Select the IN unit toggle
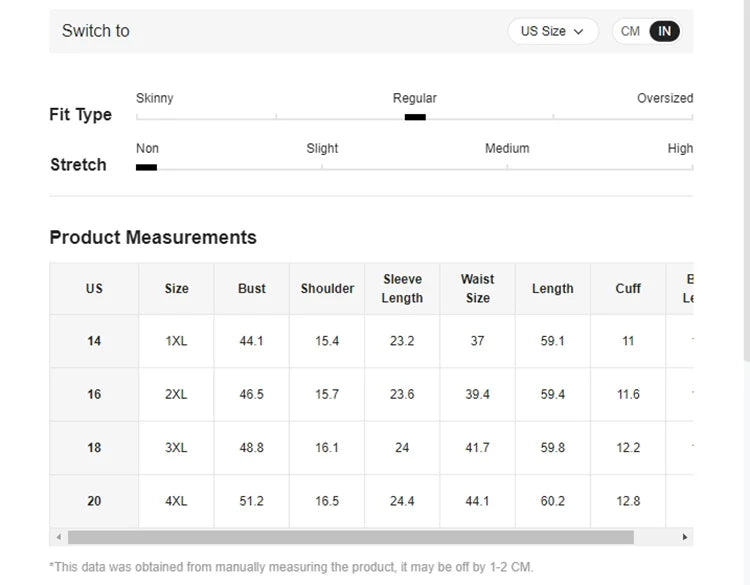 (664, 31)
